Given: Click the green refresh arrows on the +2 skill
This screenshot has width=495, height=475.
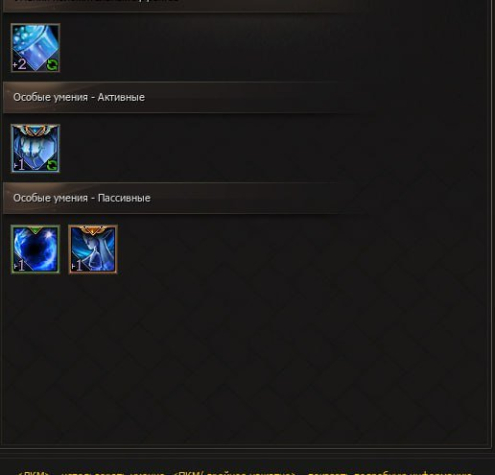Looking at the screenshot, I should pyautogui.click(x=52, y=65).
